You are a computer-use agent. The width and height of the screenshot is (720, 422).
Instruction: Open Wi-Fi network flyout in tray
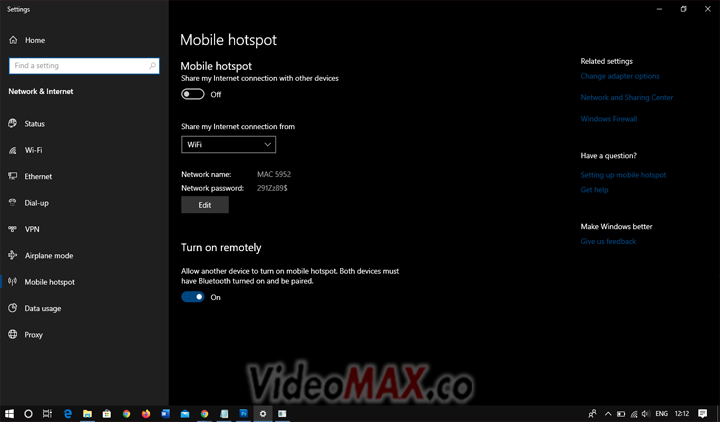click(634, 414)
